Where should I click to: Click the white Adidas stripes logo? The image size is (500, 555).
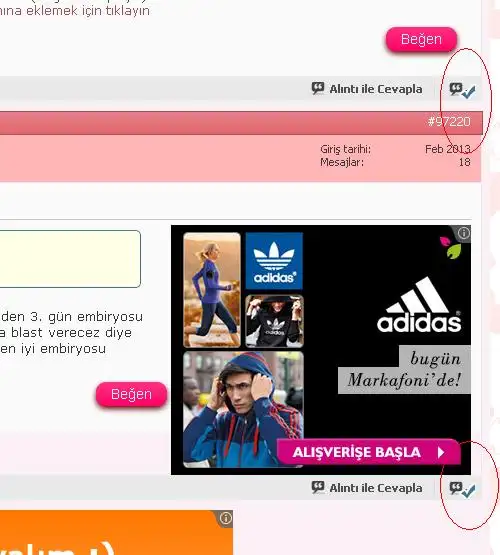pyautogui.click(x=419, y=305)
